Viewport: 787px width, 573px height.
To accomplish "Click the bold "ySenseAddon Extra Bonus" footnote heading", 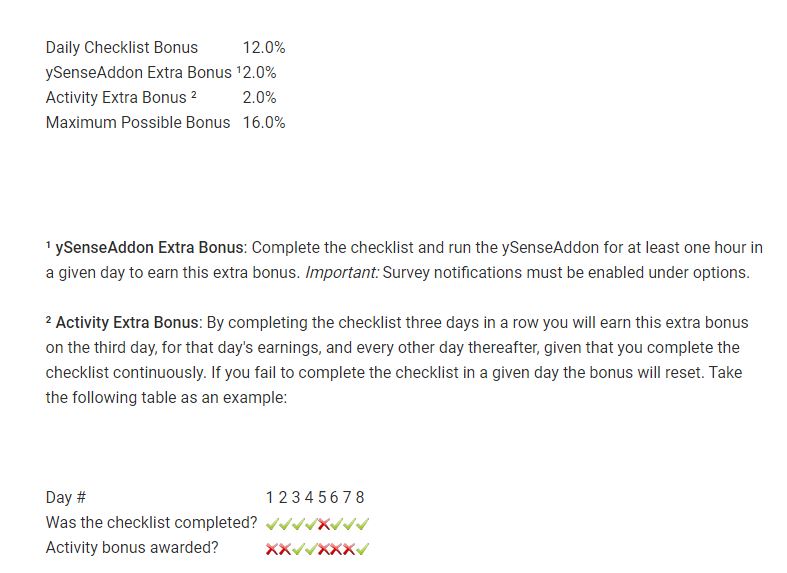I will pos(150,247).
